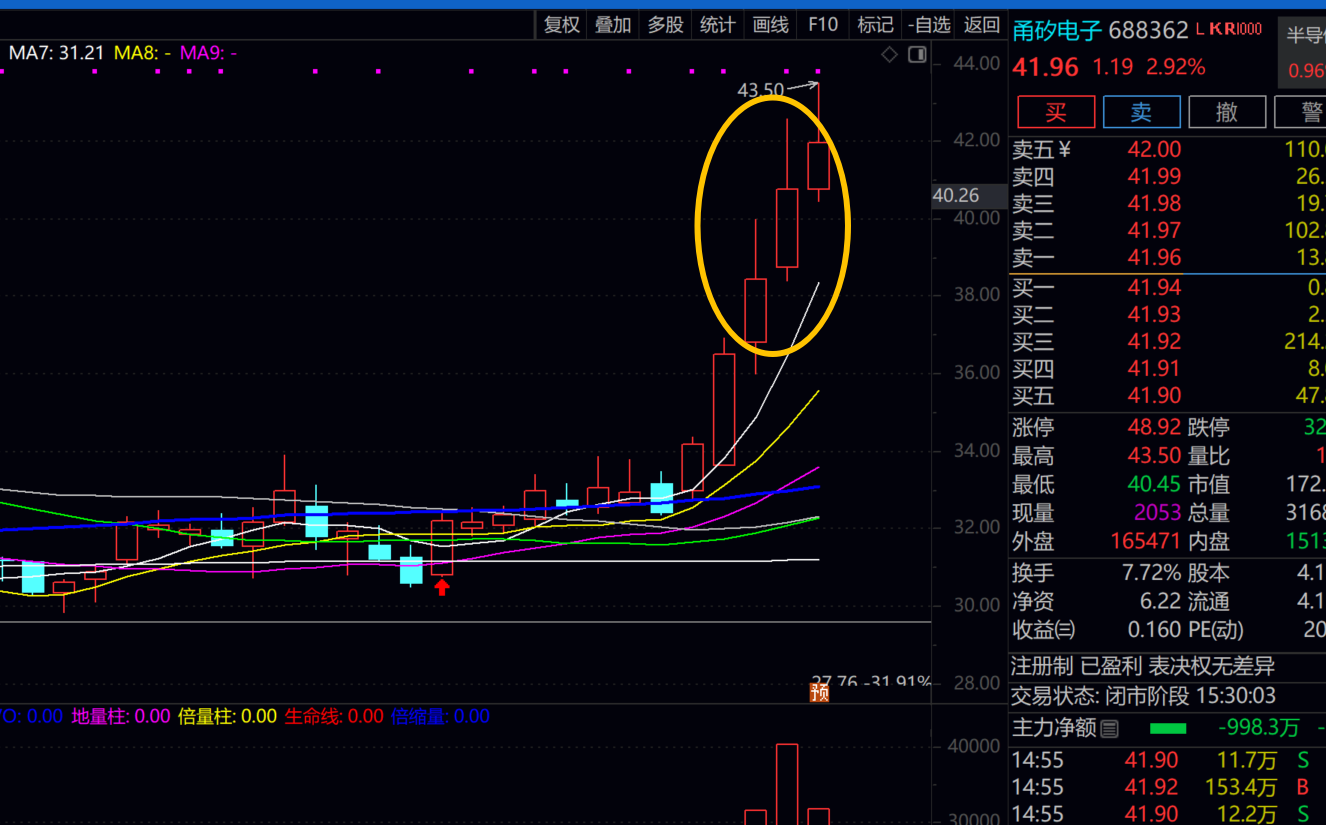Open the 主力净额 detail list icon
Screen dimensions: 1326x825
[x=1110, y=729]
